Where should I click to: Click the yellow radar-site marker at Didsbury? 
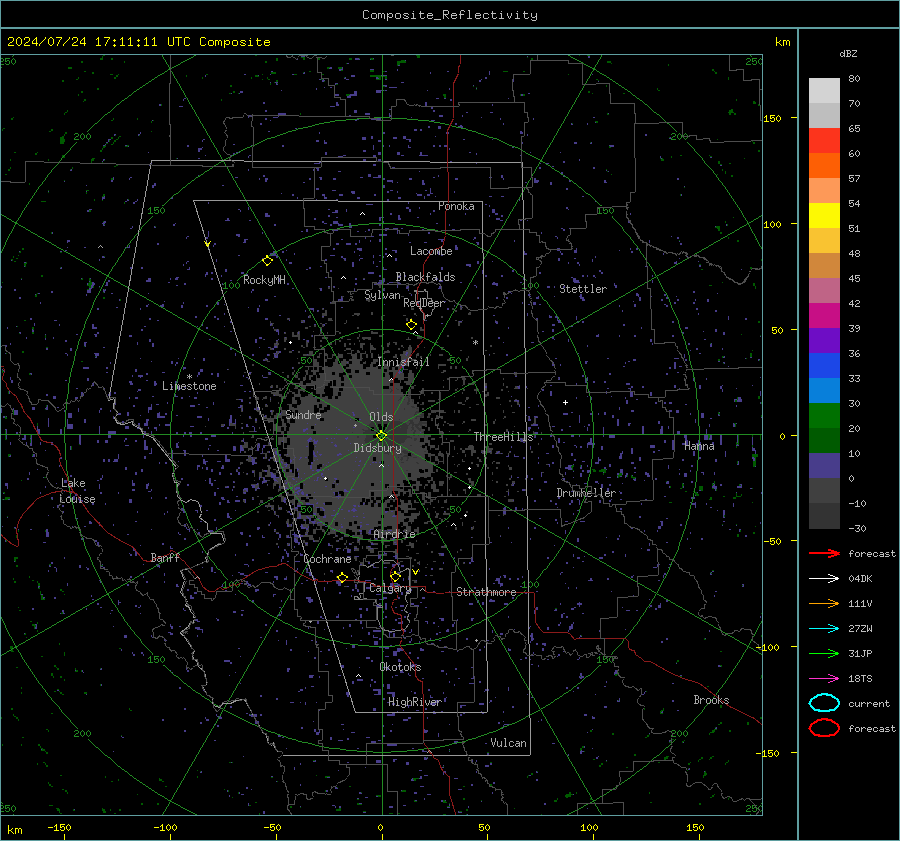point(381,436)
